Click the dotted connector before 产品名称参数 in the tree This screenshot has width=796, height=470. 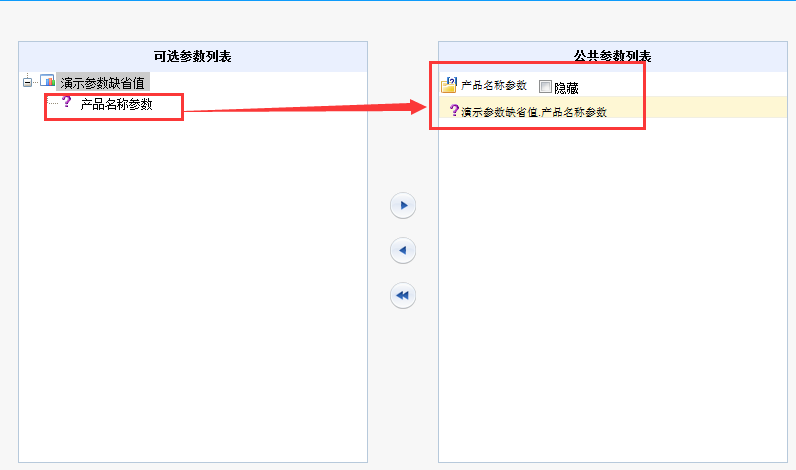[x=53, y=103]
